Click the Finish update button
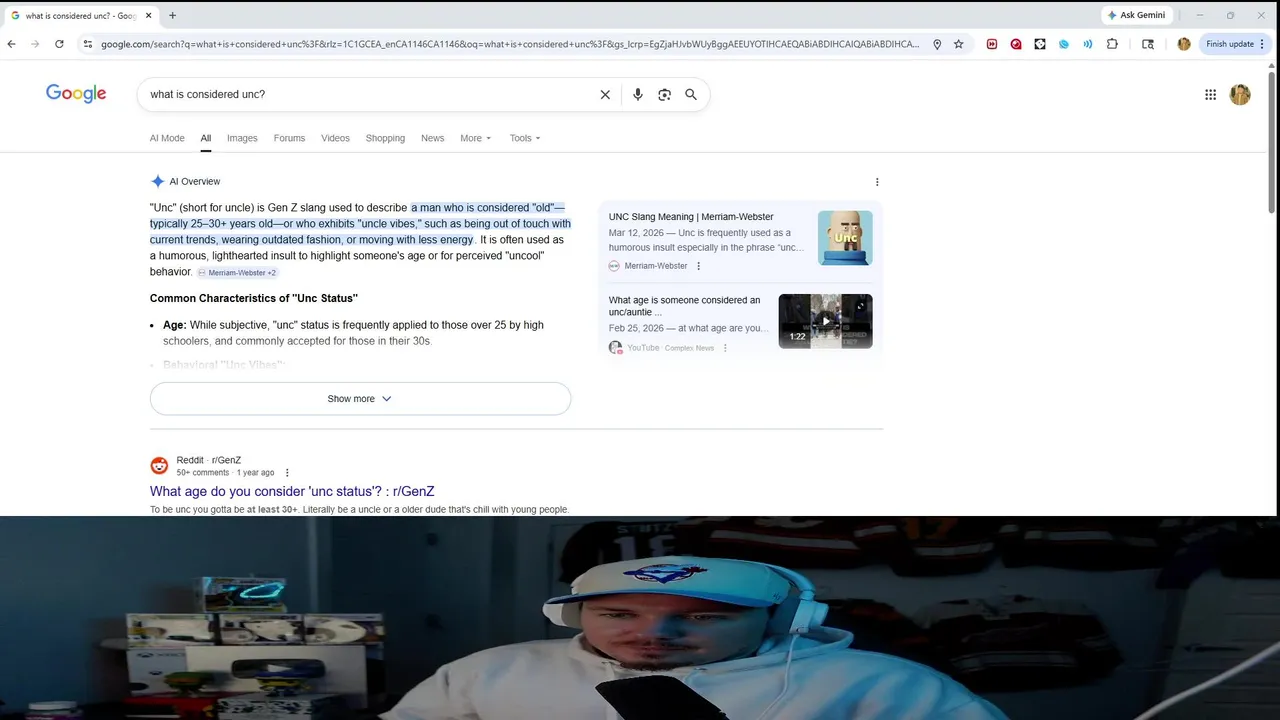 tap(1235, 44)
